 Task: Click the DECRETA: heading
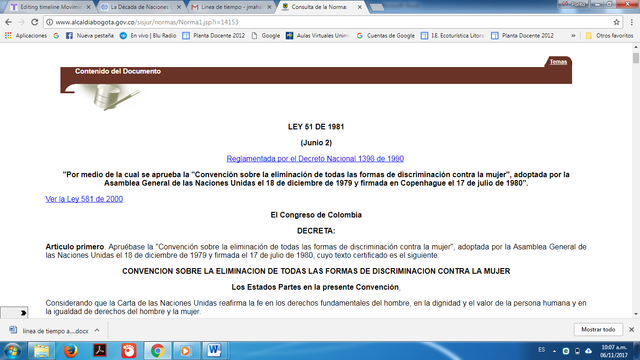pyautogui.click(x=316, y=231)
